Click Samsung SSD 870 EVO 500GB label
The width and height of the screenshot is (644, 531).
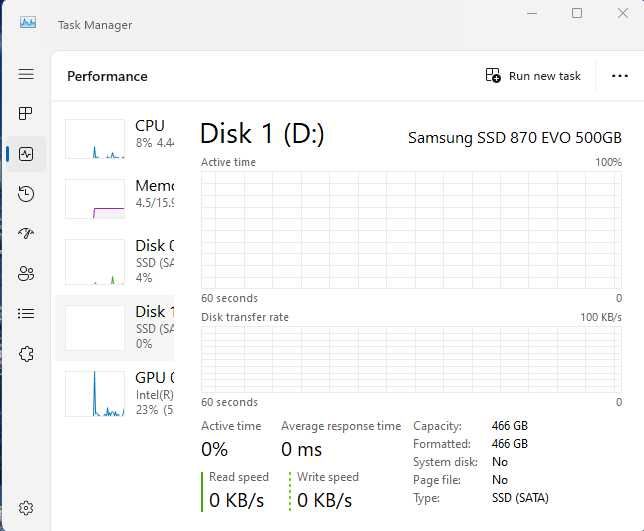(x=515, y=138)
